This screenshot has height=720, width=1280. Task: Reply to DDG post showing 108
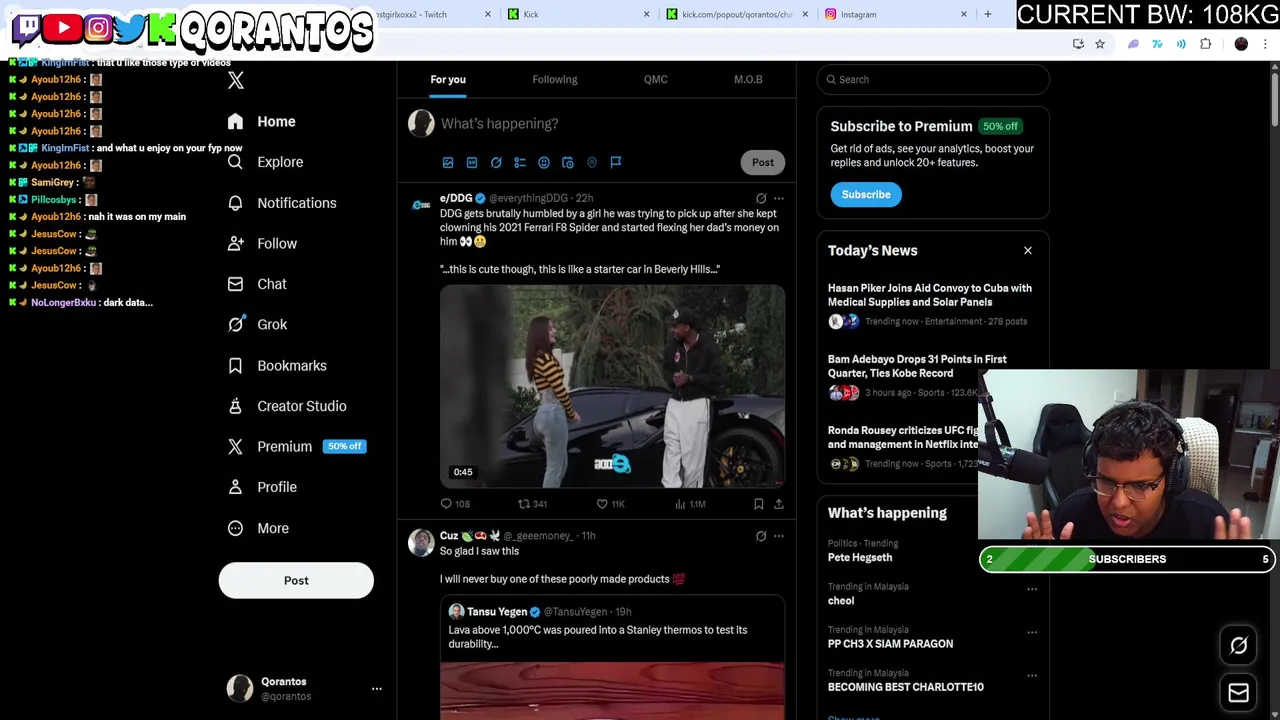point(455,504)
